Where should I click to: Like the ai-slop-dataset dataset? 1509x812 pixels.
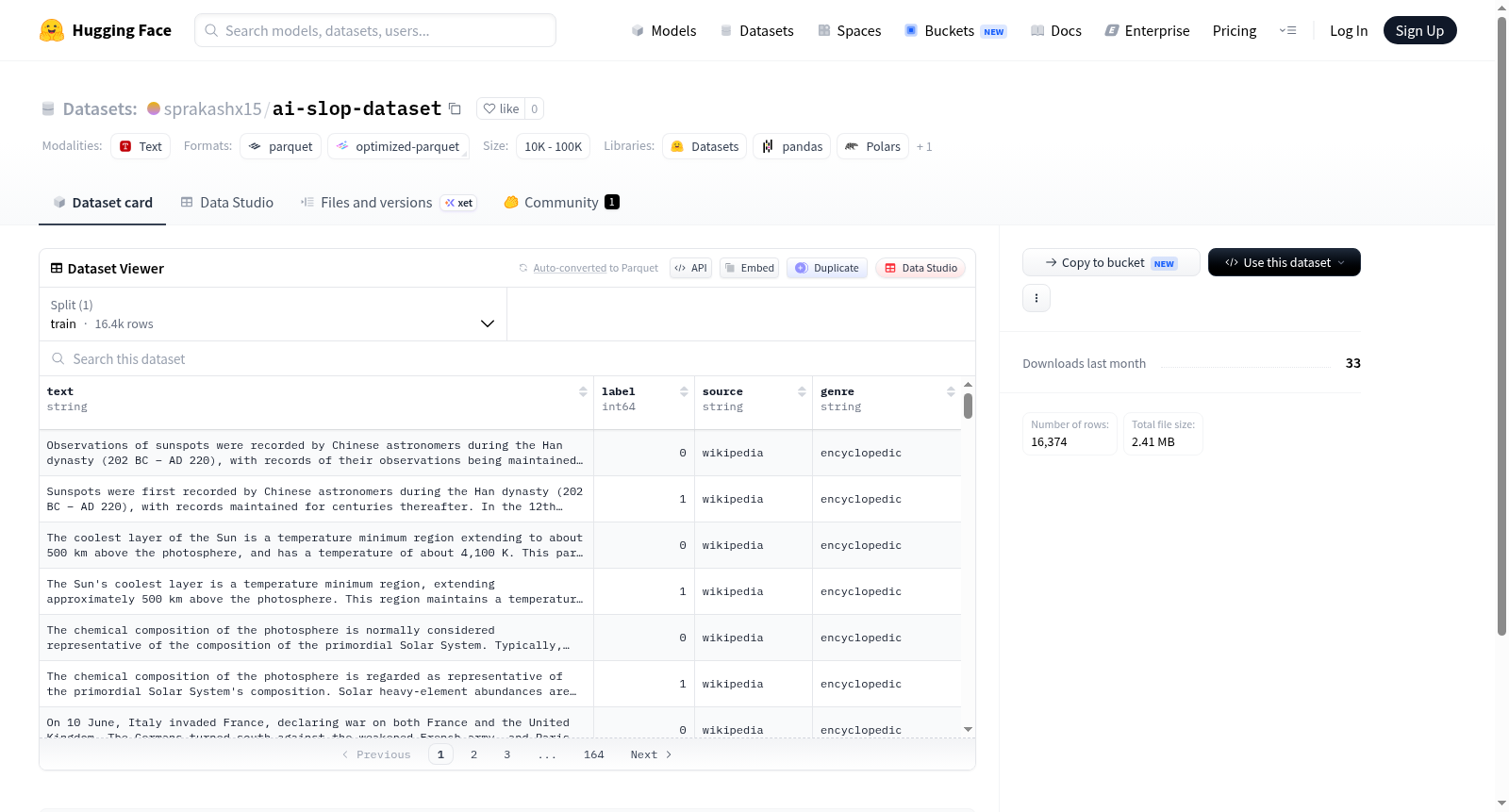point(501,108)
